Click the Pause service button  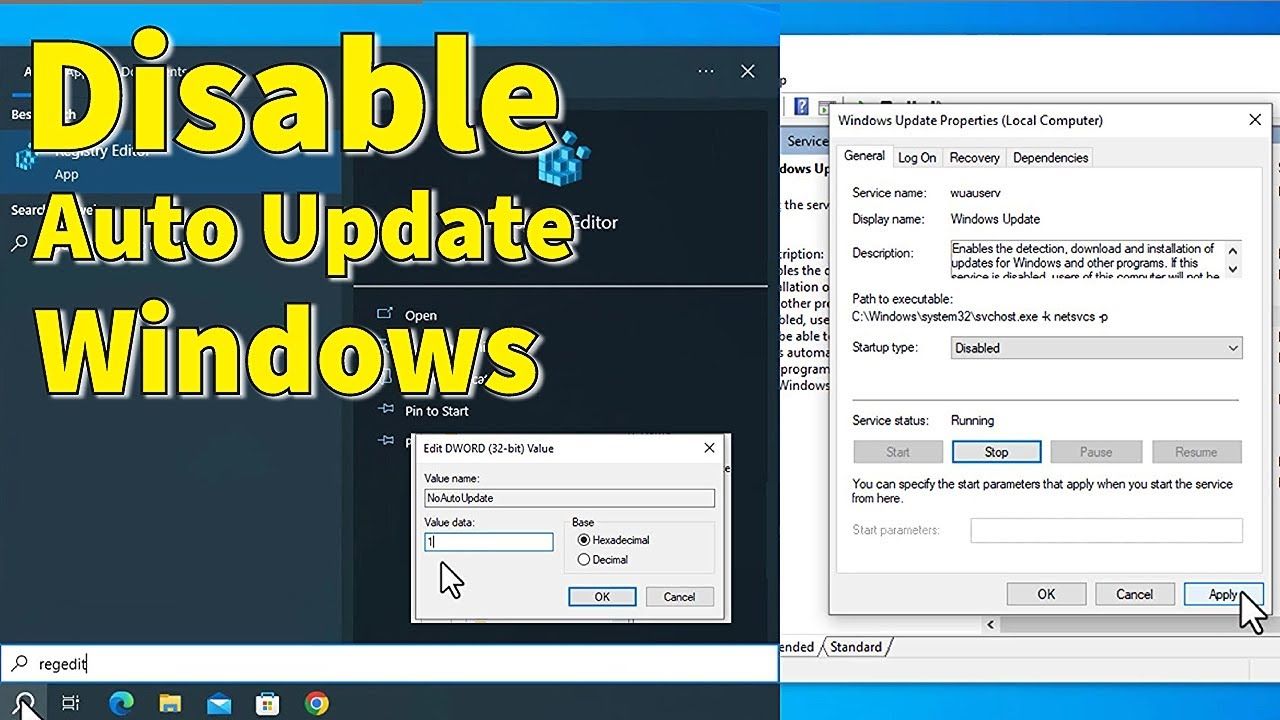[x=1096, y=452]
